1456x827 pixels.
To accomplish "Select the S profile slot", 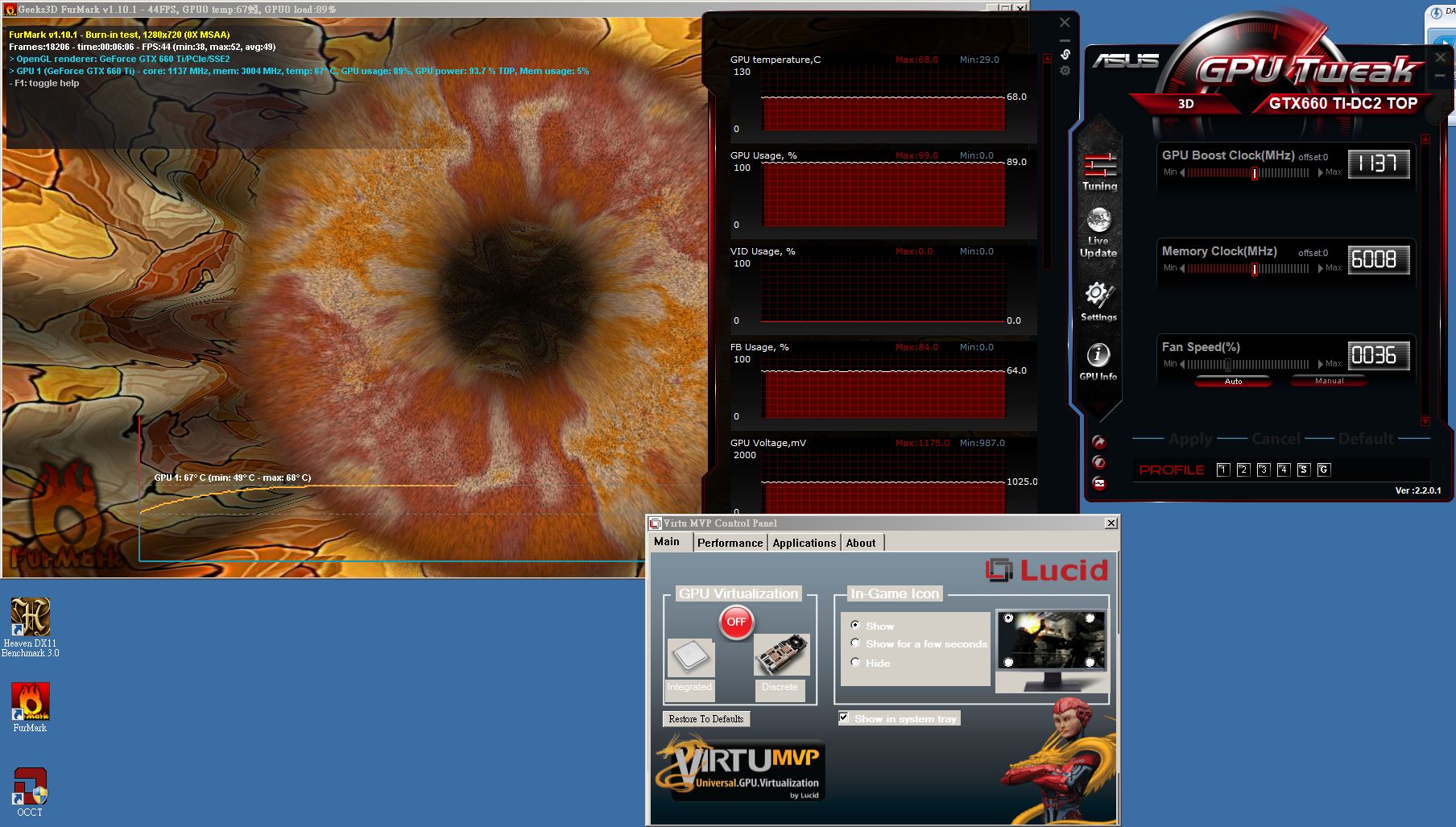I will [1304, 469].
